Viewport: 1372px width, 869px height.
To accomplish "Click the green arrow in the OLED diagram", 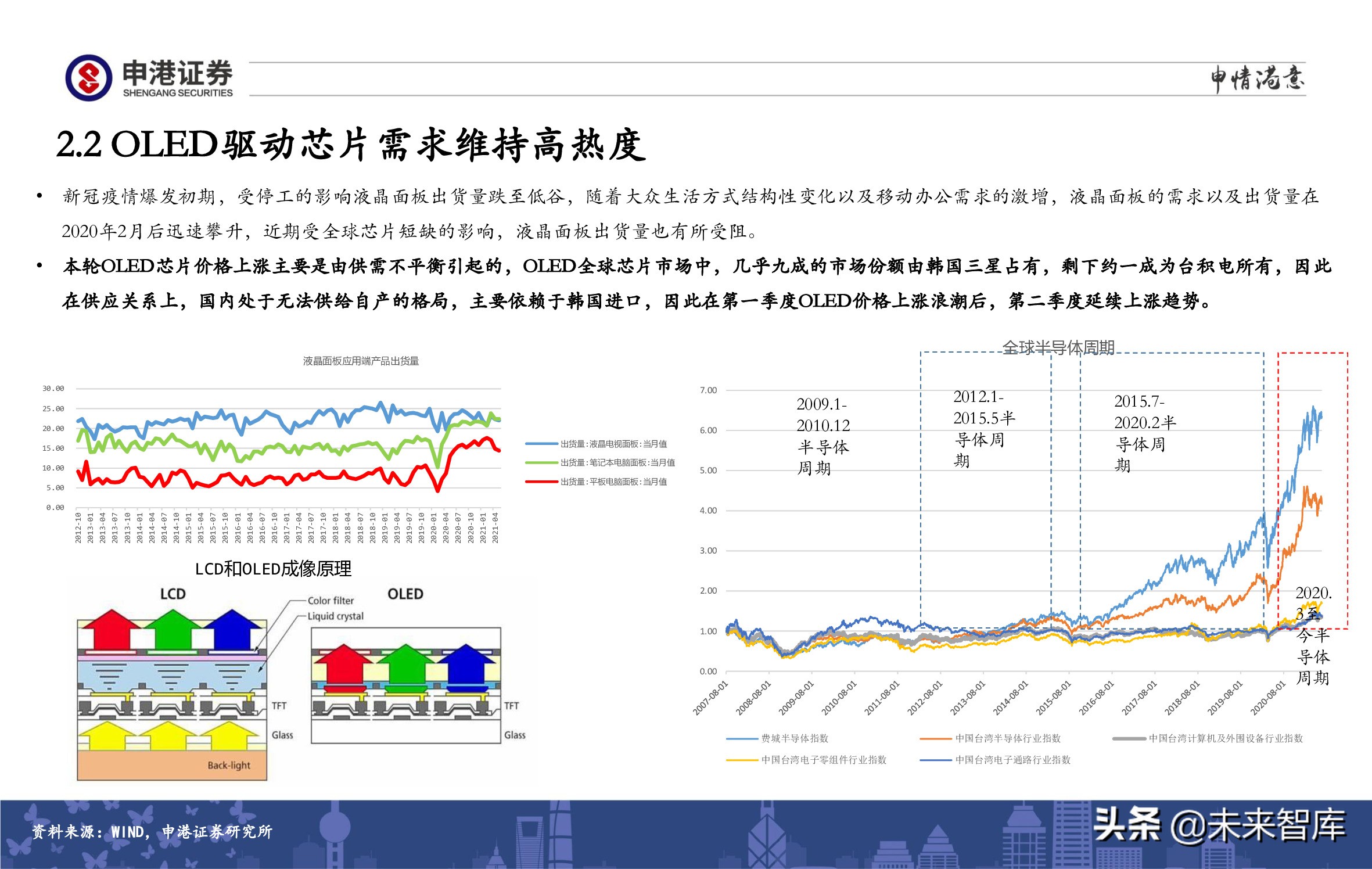I will (x=405, y=663).
